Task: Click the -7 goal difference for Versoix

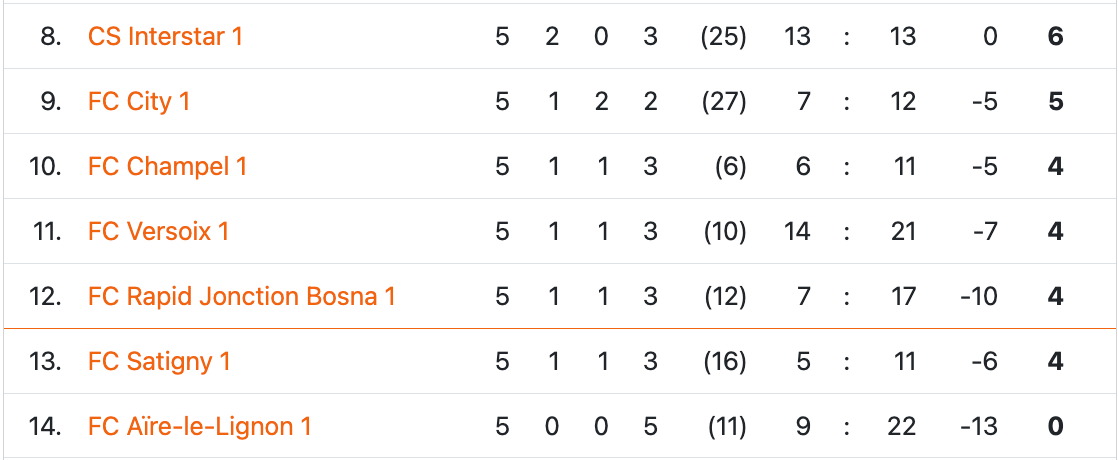Action: (985, 232)
